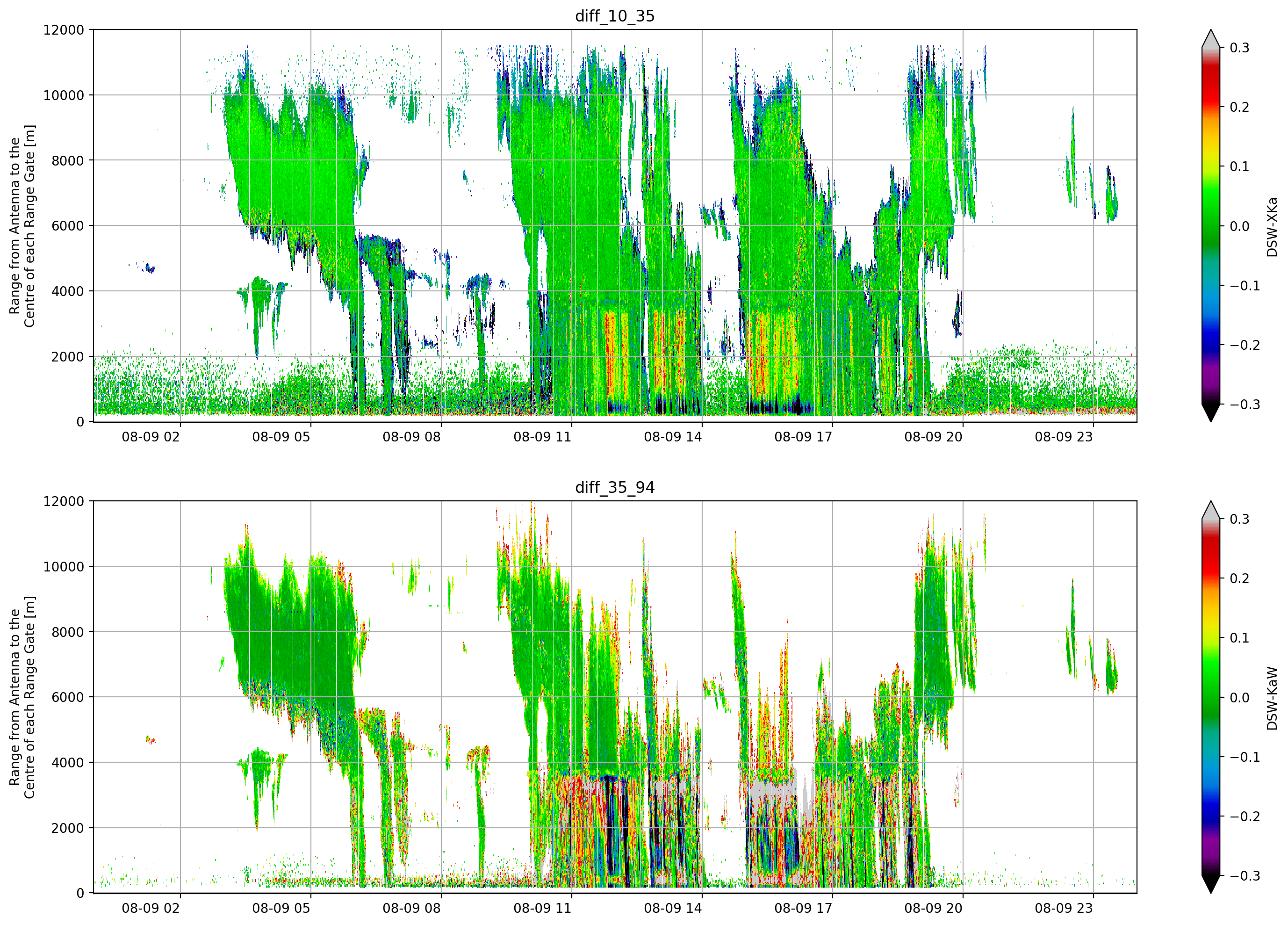The image size is (1288, 925).
Task: Select '08-09 20' time label under diff_35_94
Action: (934, 909)
